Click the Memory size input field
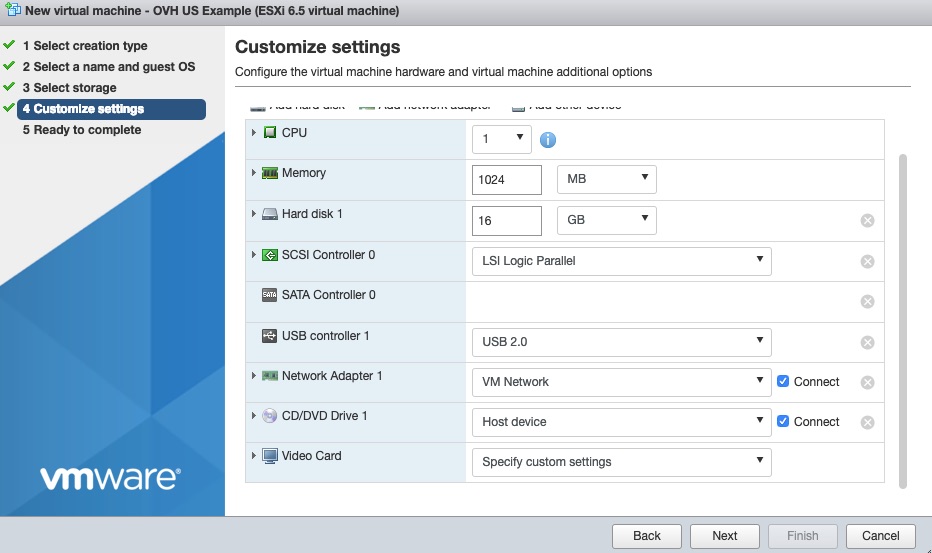This screenshot has width=932, height=553. pyautogui.click(x=506, y=180)
